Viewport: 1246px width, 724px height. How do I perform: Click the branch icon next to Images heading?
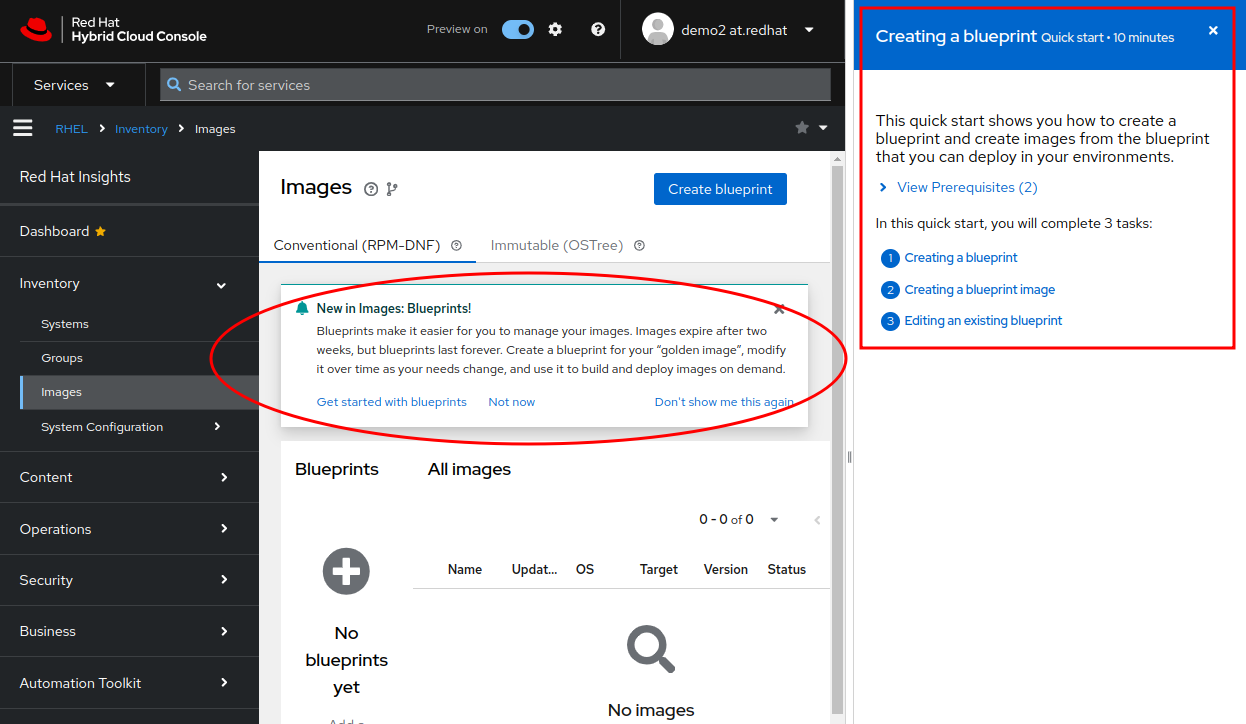tap(392, 189)
